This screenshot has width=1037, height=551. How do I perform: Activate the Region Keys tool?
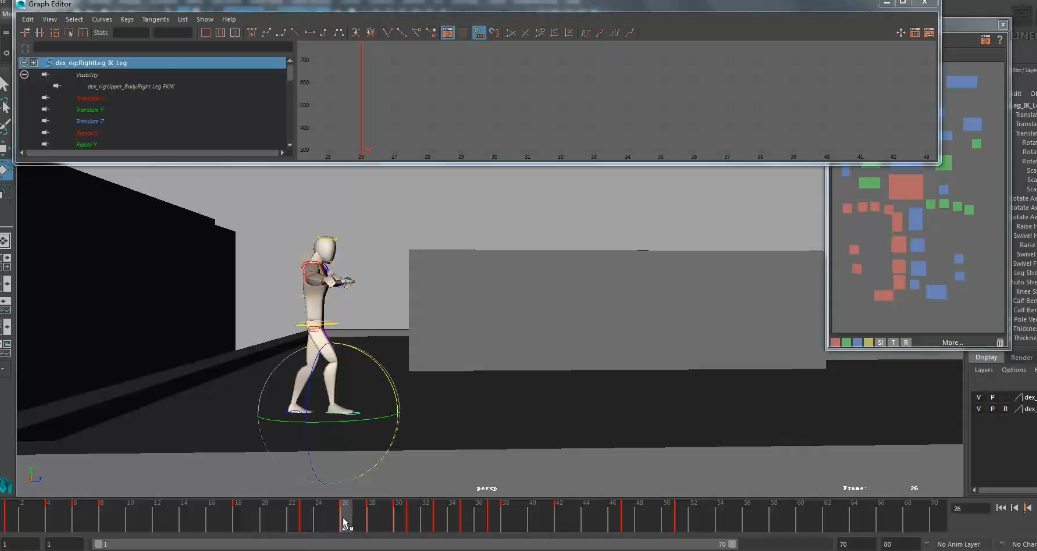pos(69,32)
